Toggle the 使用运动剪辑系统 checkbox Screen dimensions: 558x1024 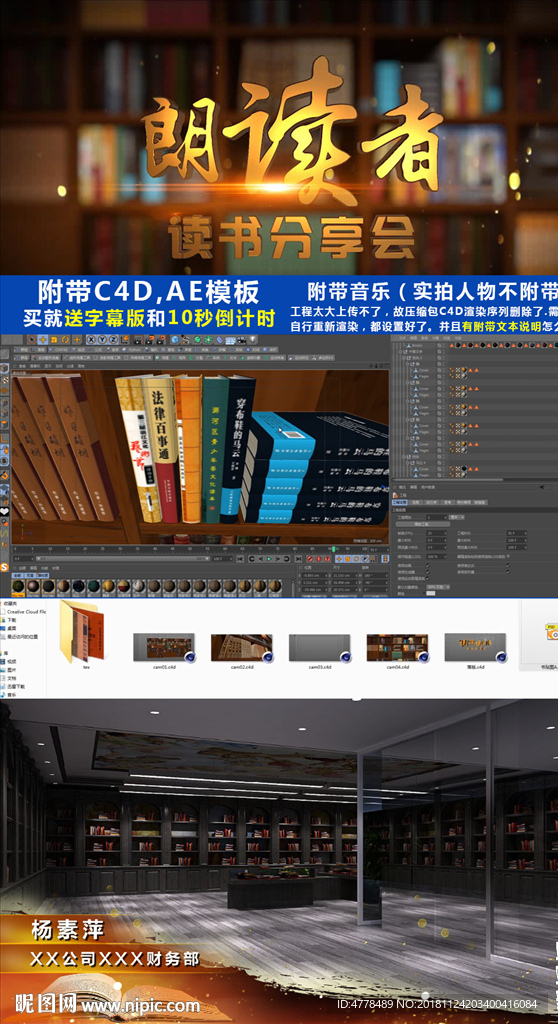pyautogui.click(x=428, y=578)
